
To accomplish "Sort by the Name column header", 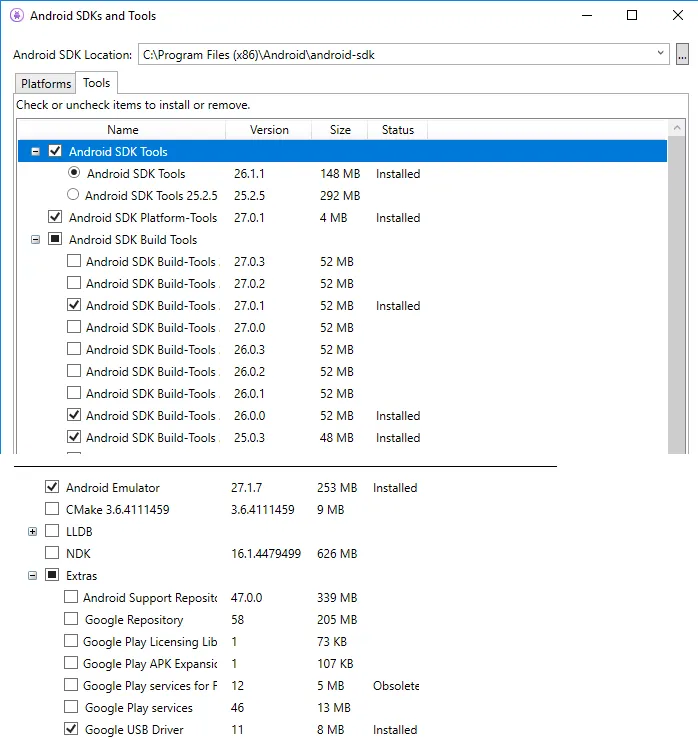I will point(122,130).
